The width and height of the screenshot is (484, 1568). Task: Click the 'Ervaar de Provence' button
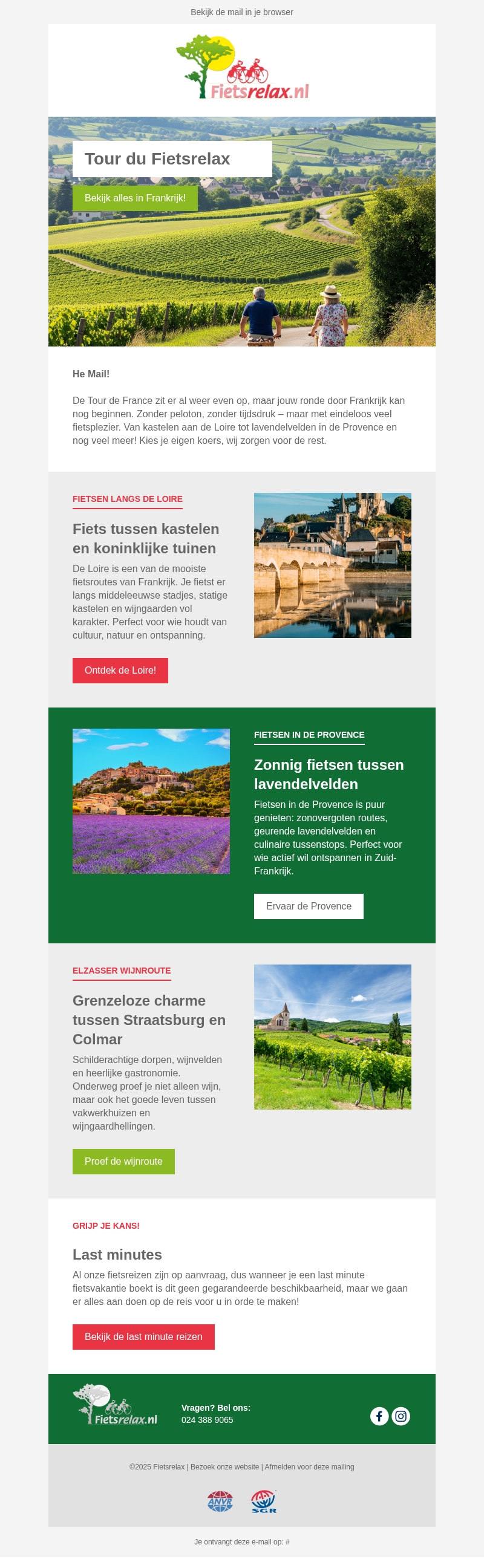309,906
